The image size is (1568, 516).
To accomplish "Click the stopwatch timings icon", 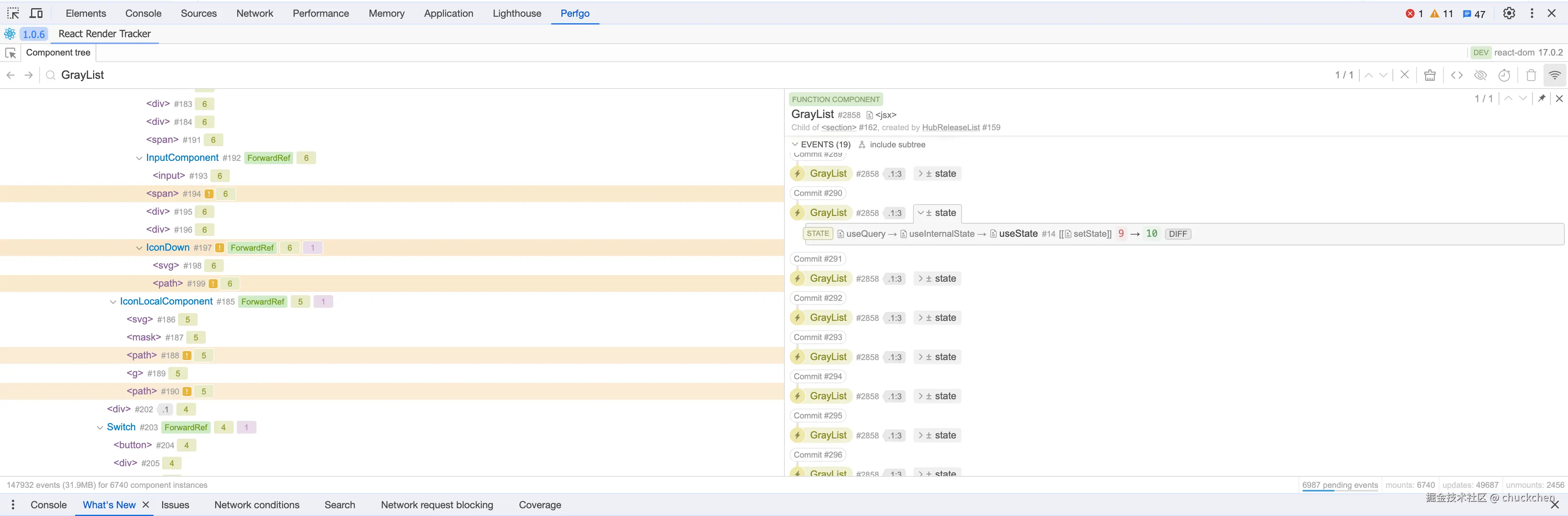I will (1505, 75).
